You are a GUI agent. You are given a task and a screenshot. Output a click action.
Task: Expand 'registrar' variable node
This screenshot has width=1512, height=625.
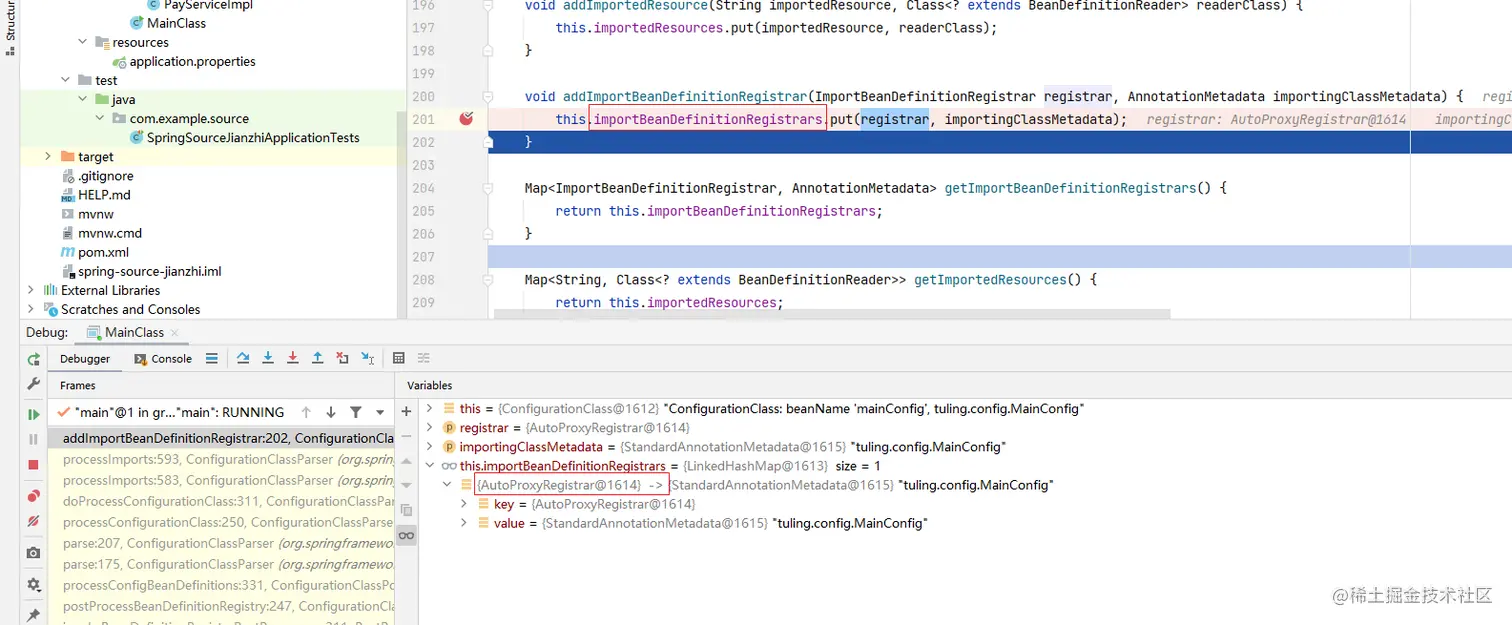[430, 428]
